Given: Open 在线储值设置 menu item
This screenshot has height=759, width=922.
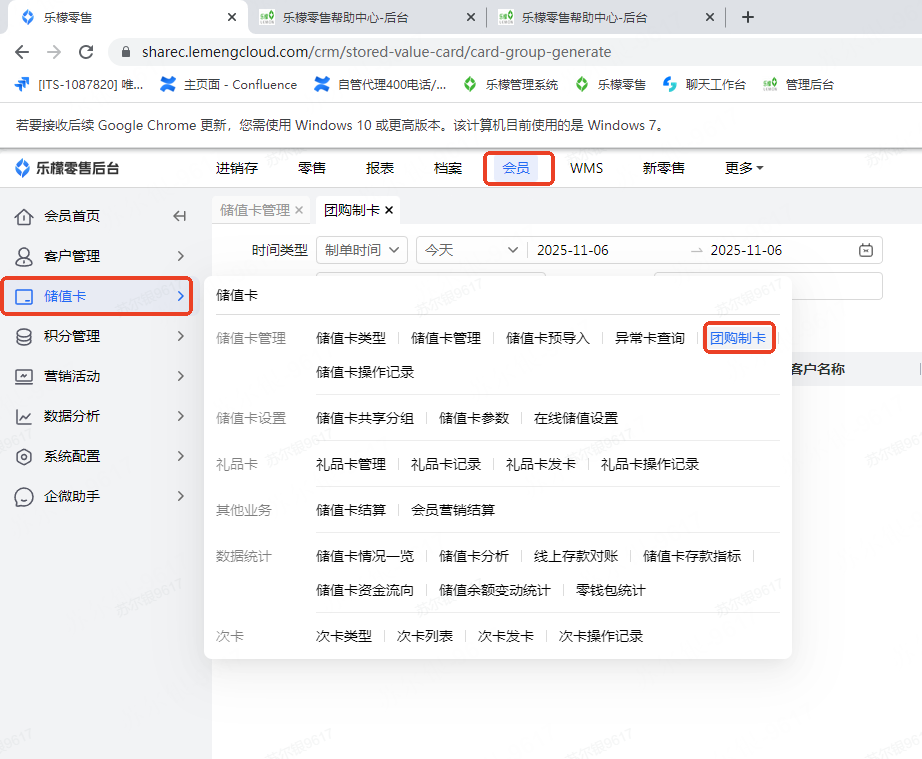Looking at the screenshot, I should 576,419.
